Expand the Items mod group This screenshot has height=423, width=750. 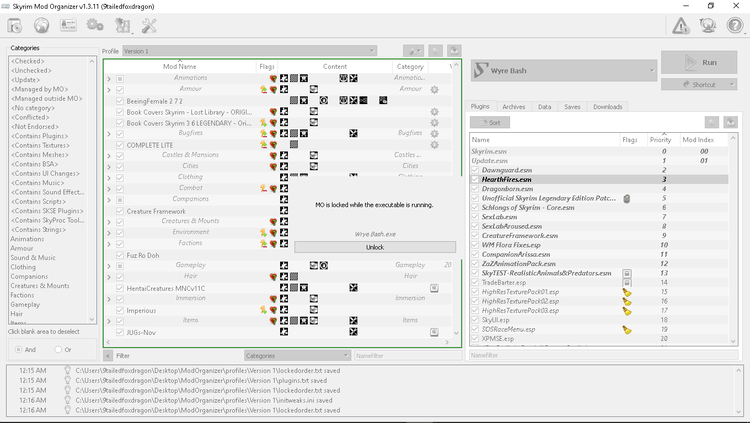coord(109,321)
